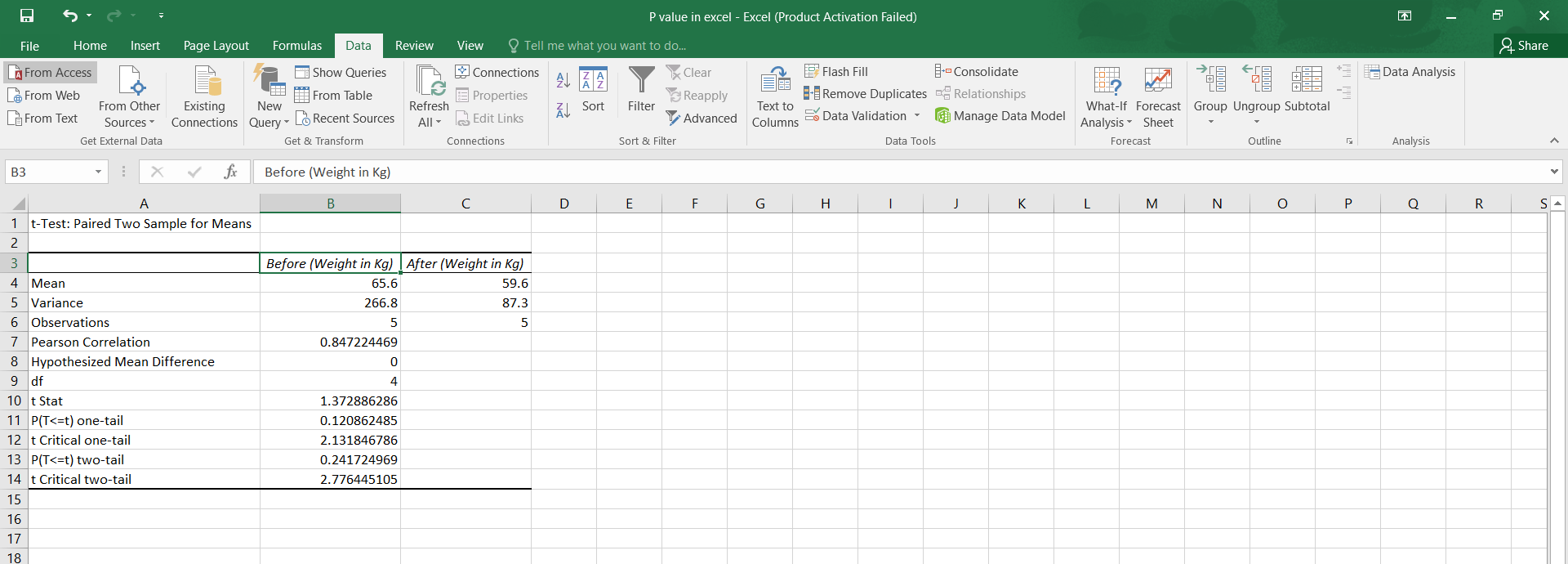Click Ribbon Display Options icon
Image resolution: width=1568 pixels, height=564 pixels.
(1405, 16)
